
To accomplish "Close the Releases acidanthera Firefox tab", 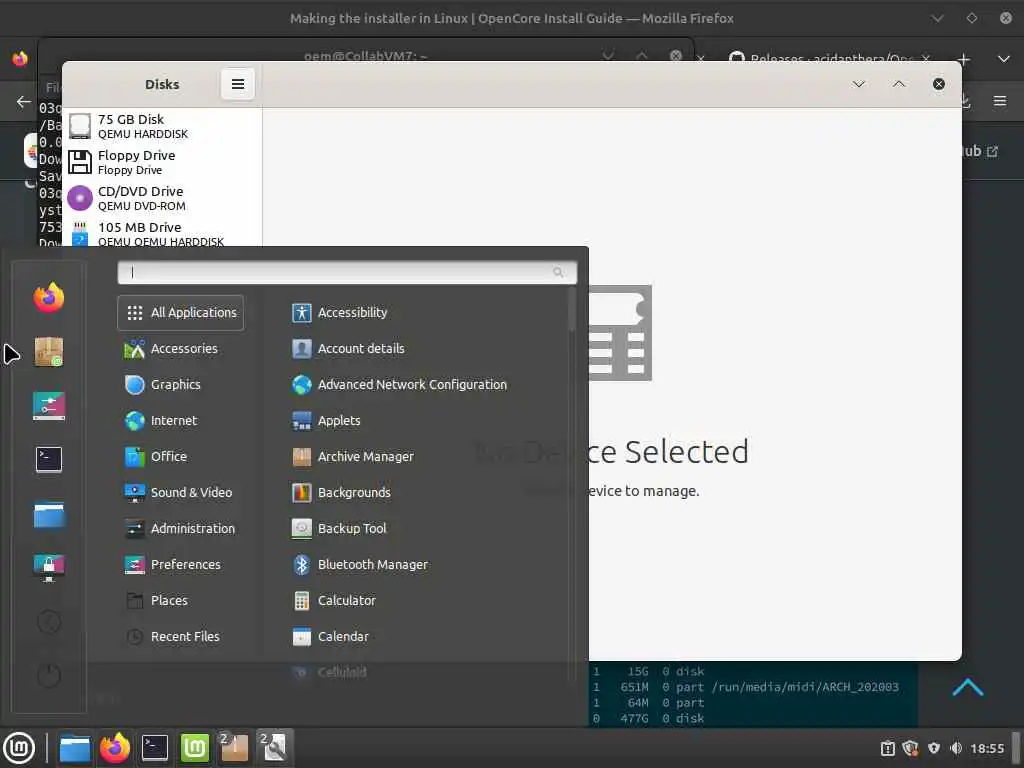I will point(925,59).
